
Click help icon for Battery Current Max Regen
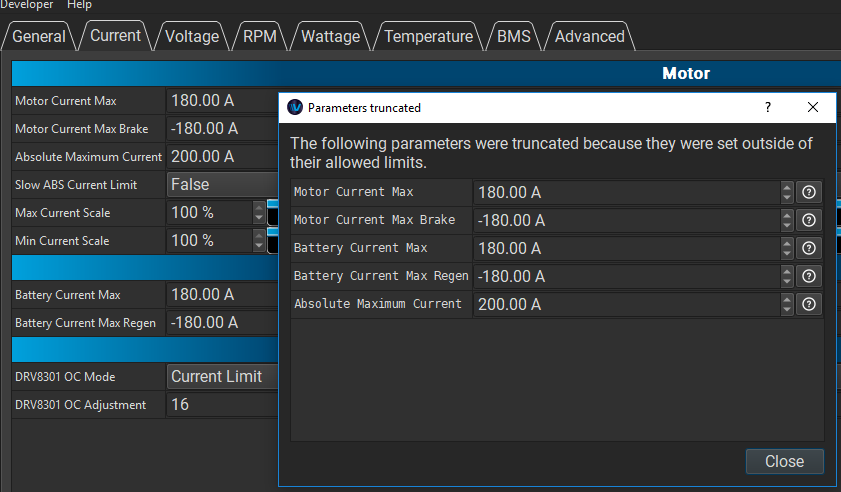809,276
